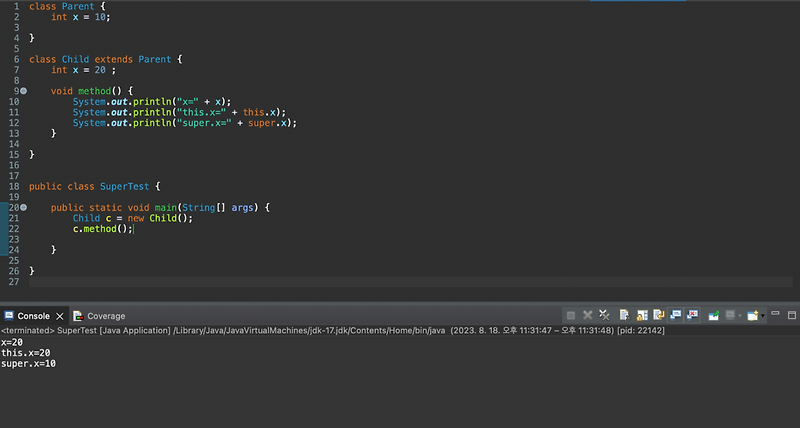Click 'super.x' in the third println statement
The height and width of the screenshot is (428, 800).
267,123
